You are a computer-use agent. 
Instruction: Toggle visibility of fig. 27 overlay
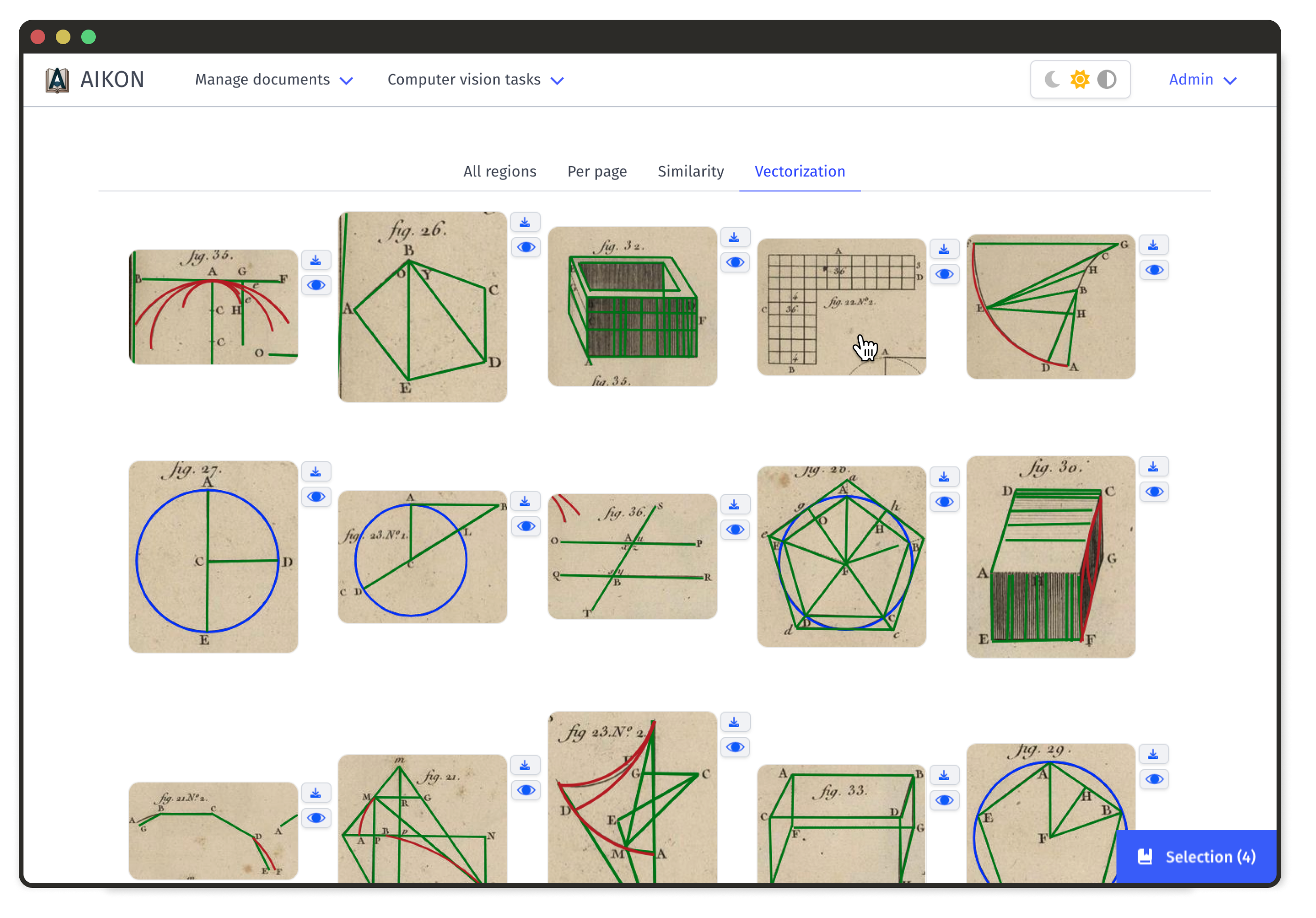coord(316,497)
